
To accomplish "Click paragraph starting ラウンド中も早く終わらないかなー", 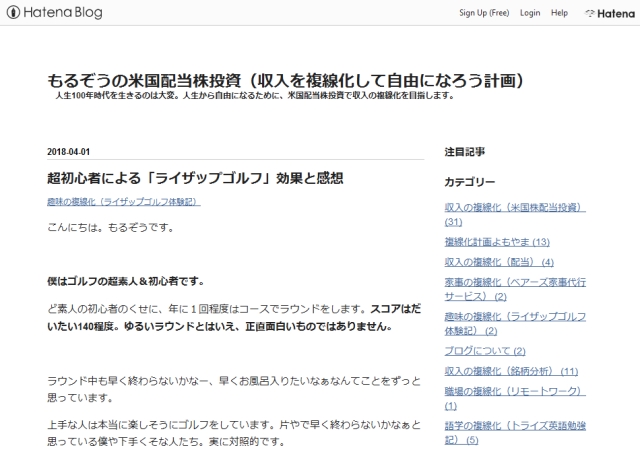I will pos(234,389).
